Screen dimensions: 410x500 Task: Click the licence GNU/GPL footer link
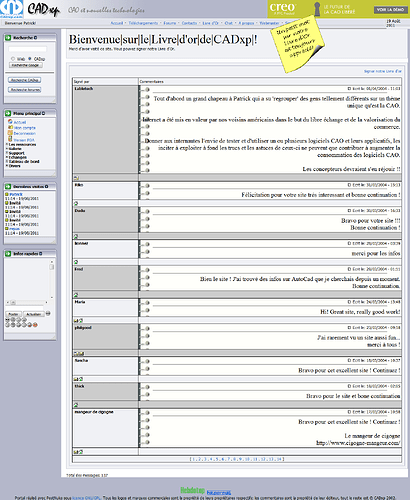pos(86,498)
